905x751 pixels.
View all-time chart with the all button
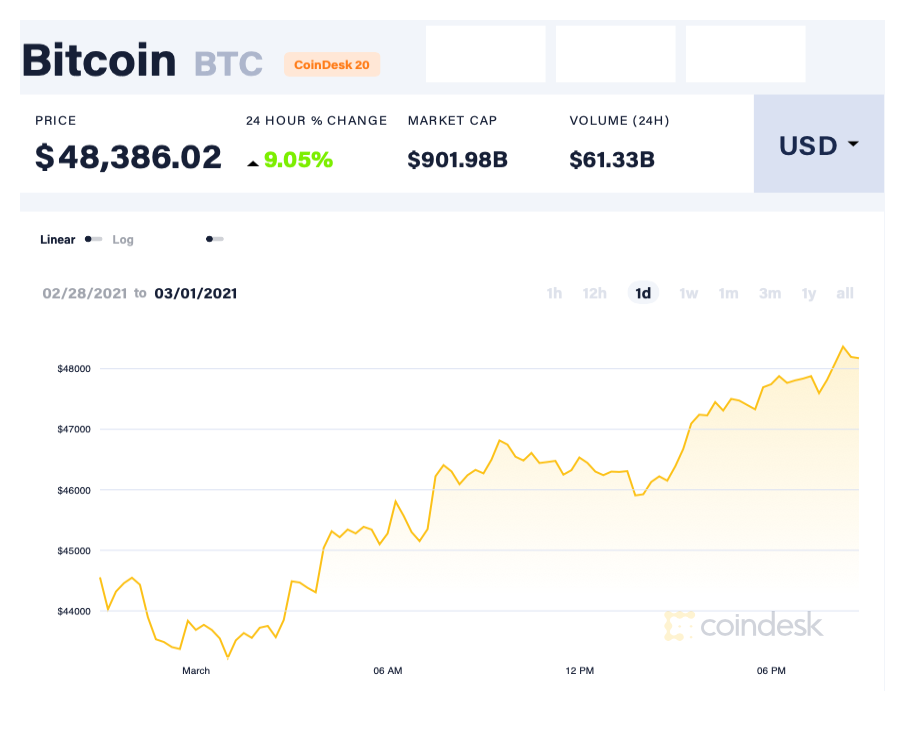845,293
